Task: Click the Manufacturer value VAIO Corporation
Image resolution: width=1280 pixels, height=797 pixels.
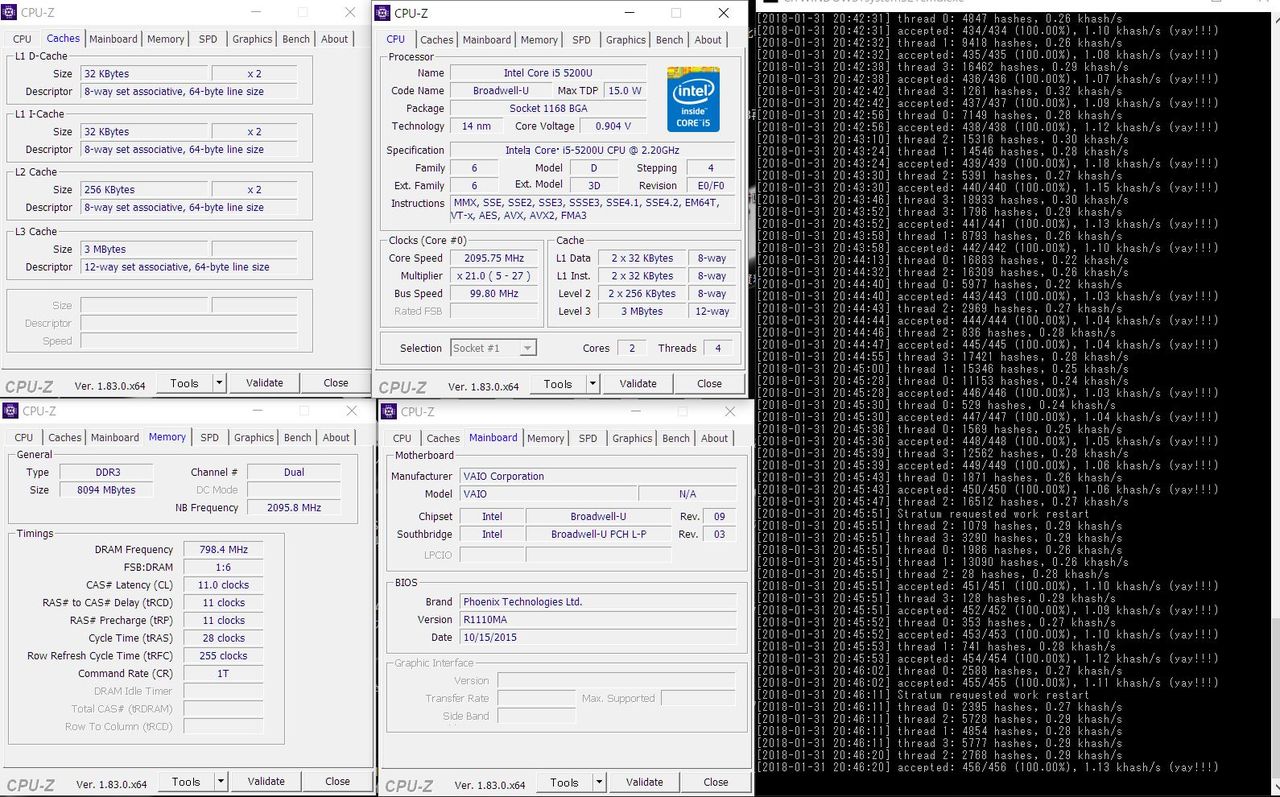Action: coord(597,476)
